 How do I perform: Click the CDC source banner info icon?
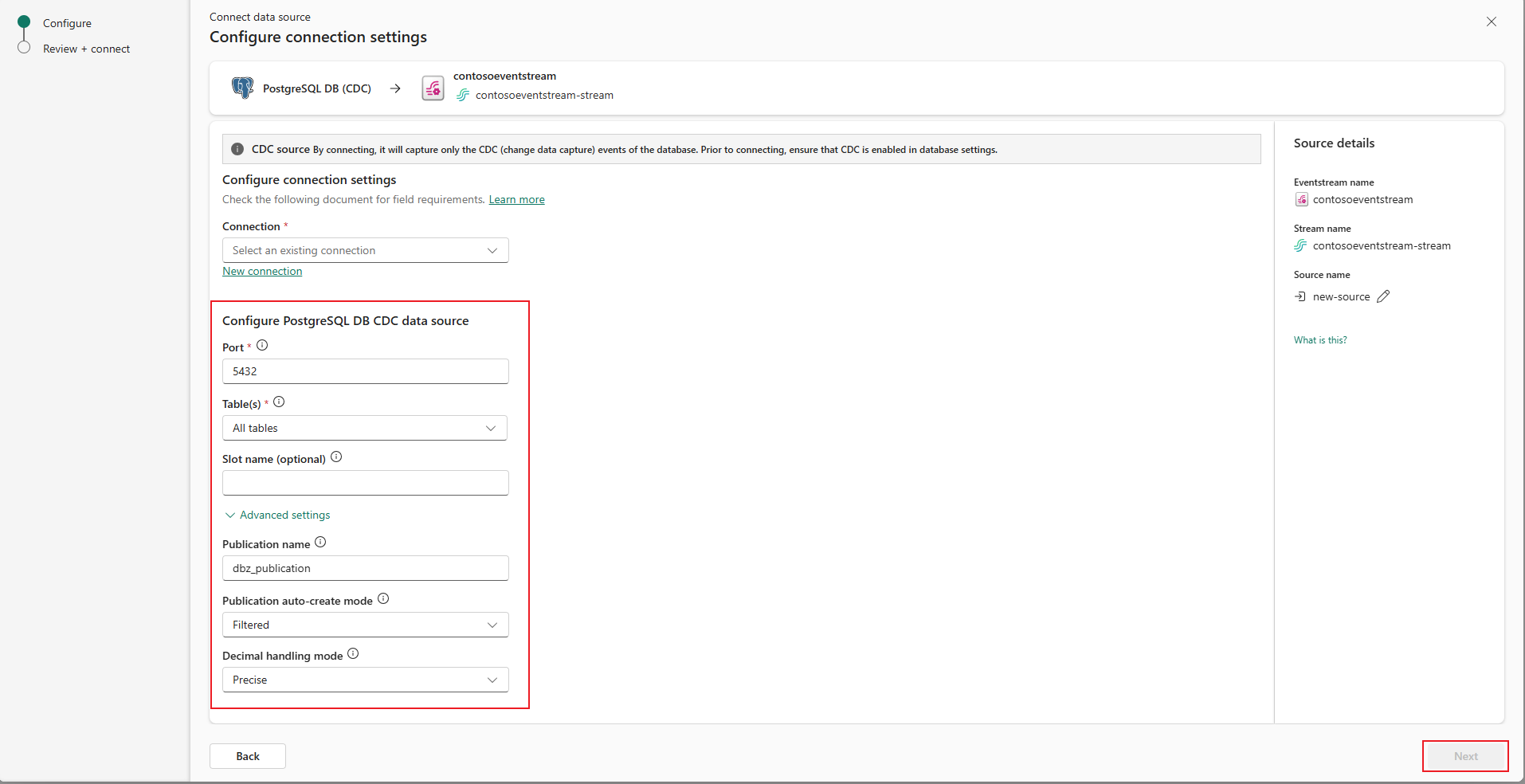[x=237, y=149]
